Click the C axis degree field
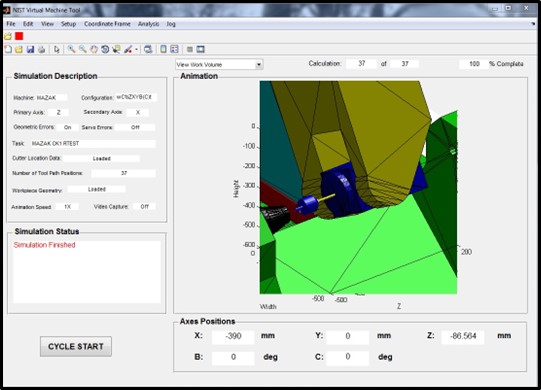Viewport: 541px width, 390px height. (348, 357)
